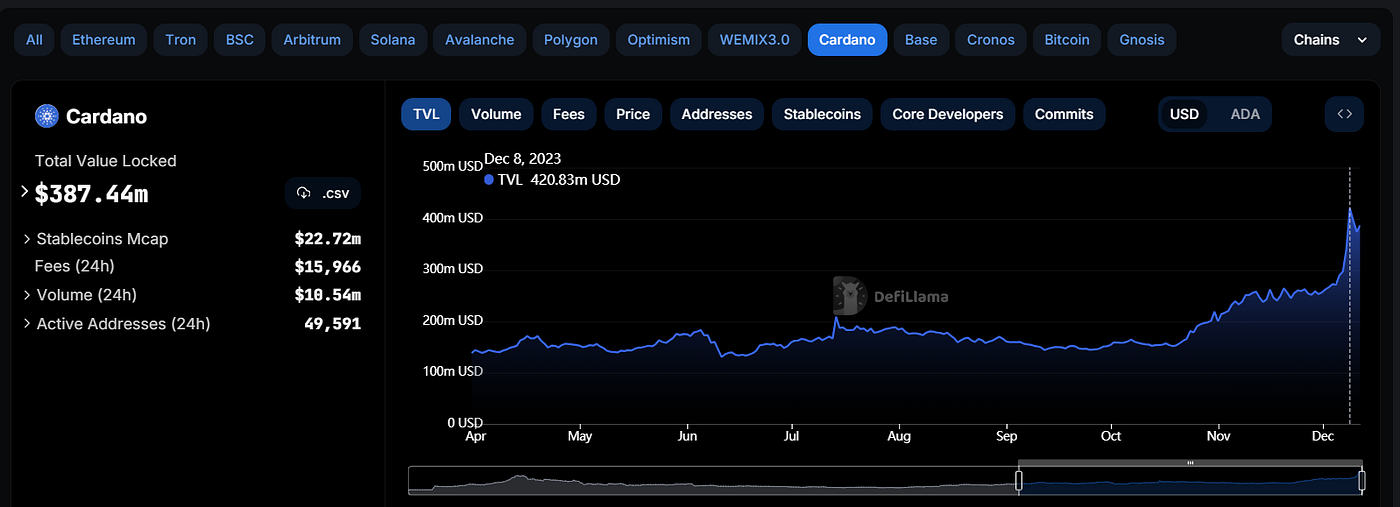The image size is (1400, 507).
Task: Toggle the Volume chart metric
Action: click(x=496, y=114)
